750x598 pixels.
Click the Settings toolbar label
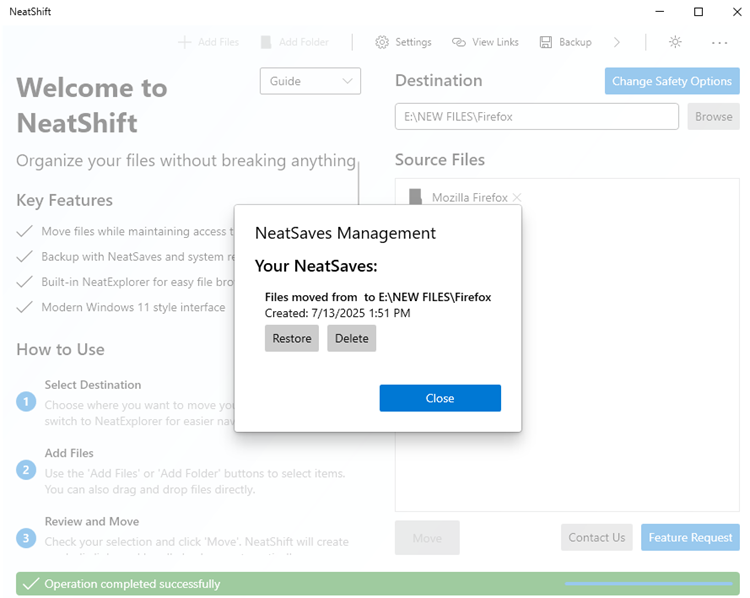pos(413,42)
